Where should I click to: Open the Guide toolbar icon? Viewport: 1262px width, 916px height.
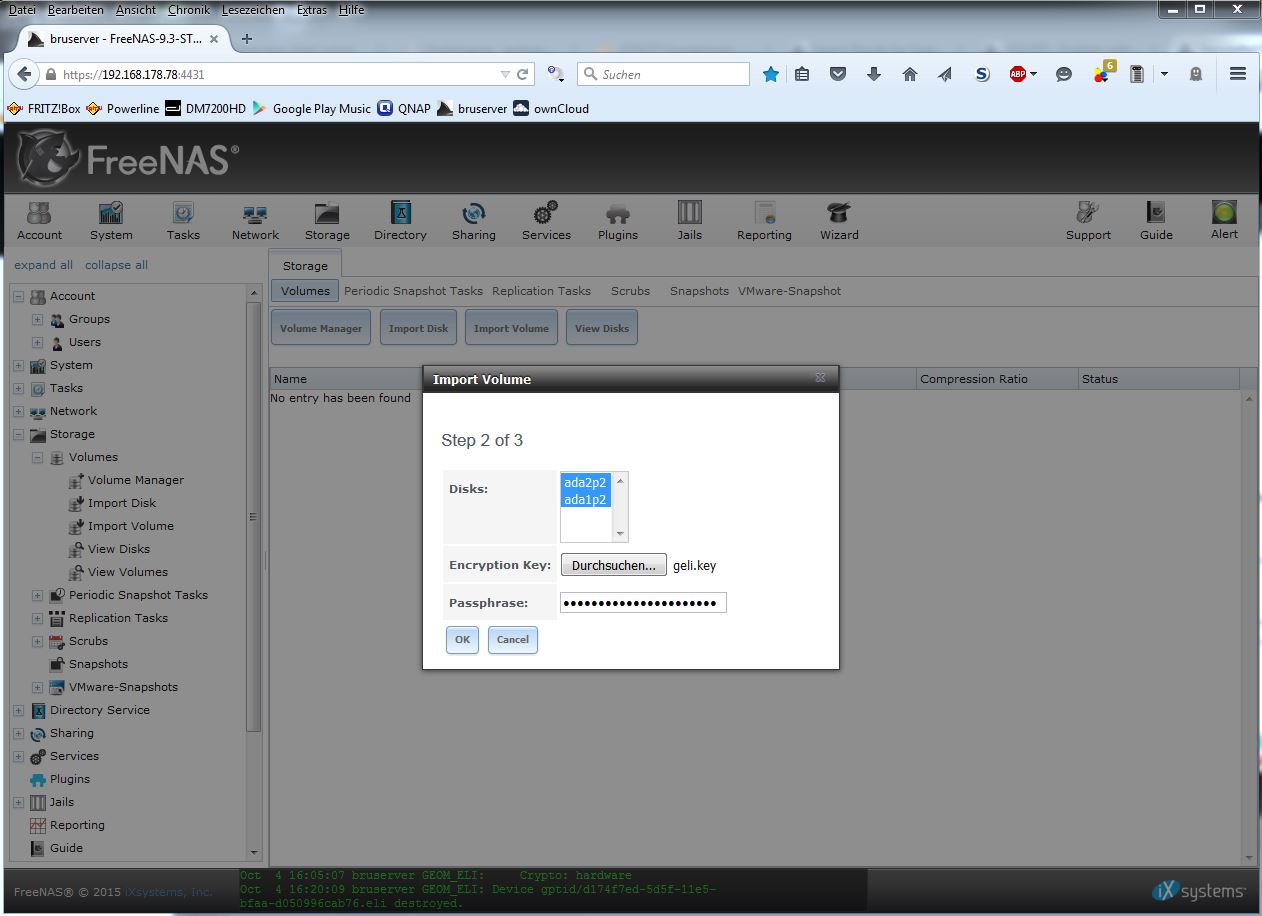[x=1156, y=220]
